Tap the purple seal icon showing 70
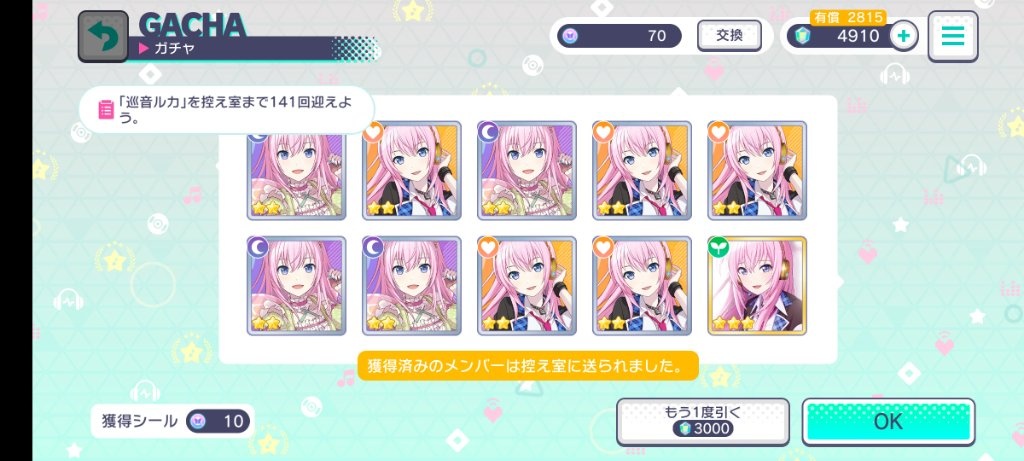Image resolution: width=1024 pixels, height=461 pixels. click(569, 36)
